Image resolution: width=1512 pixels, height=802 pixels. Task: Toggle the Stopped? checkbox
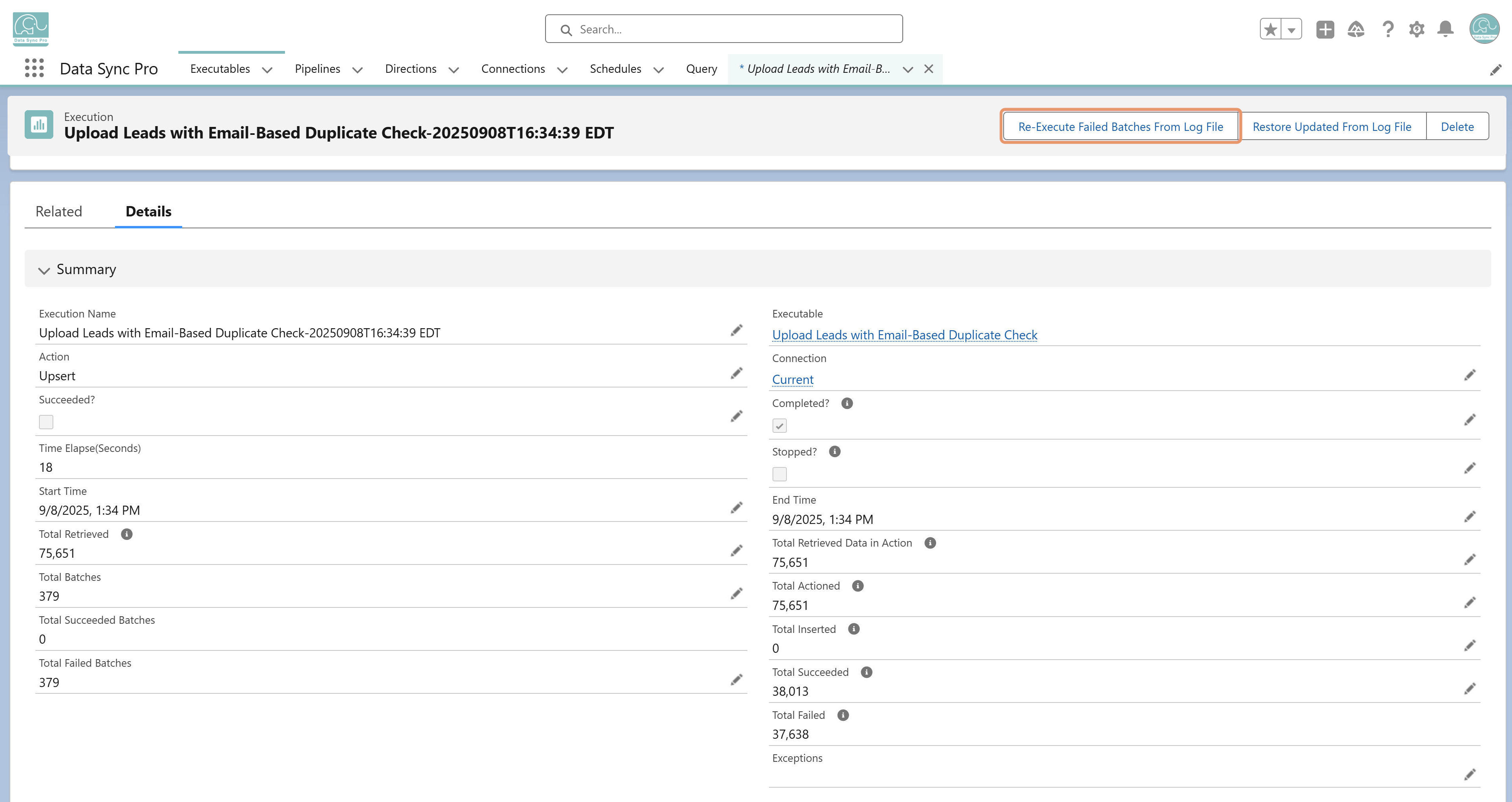(780, 474)
